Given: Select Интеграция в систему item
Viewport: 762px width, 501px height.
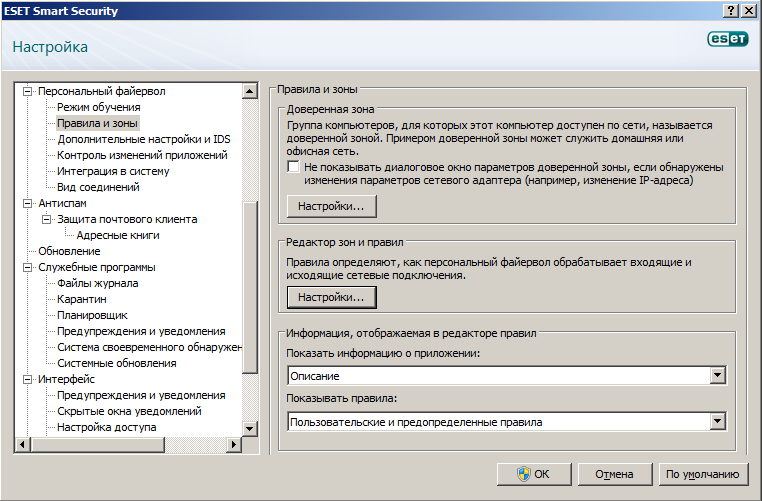Looking at the screenshot, I should pos(113,171).
